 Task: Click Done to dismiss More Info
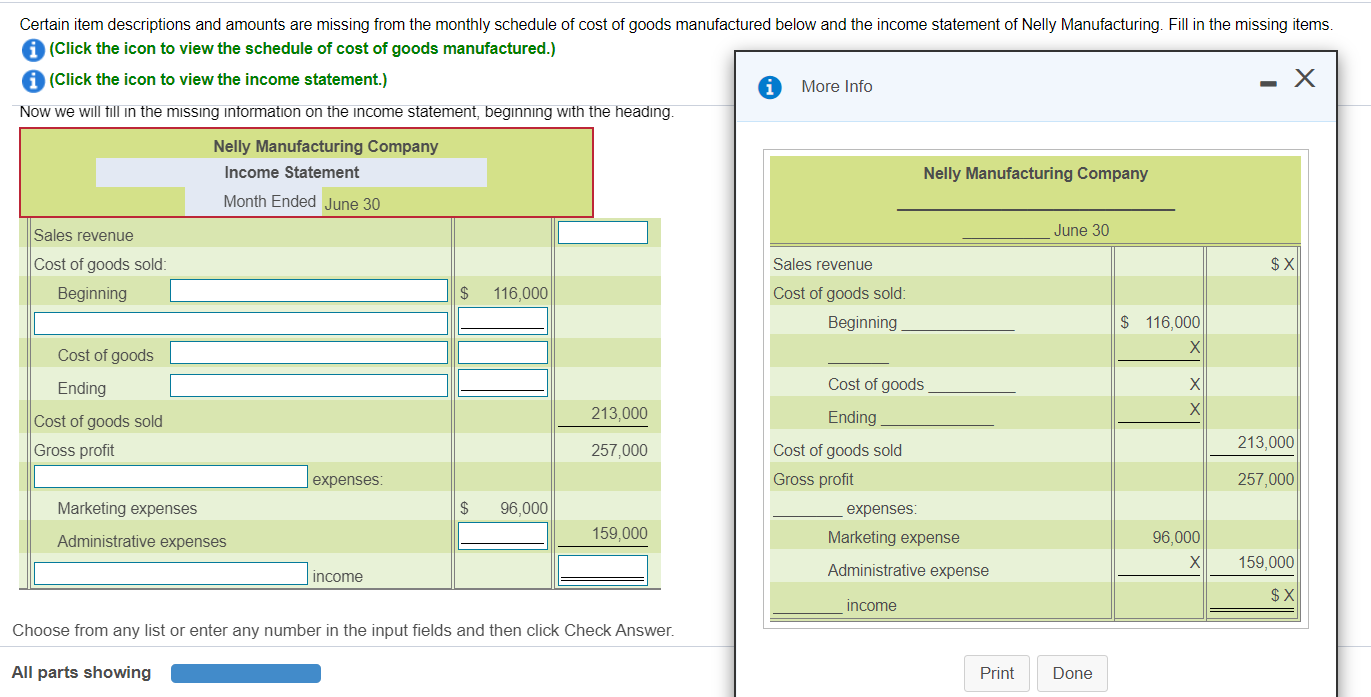point(1072,673)
